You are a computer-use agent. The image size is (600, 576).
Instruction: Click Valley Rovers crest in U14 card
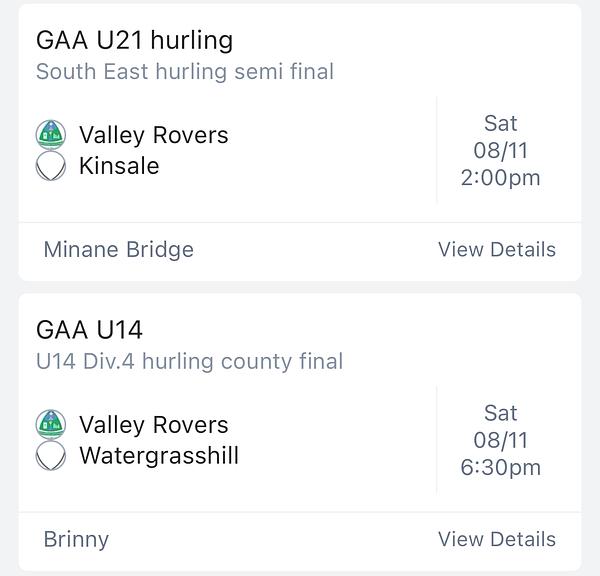(51, 425)
